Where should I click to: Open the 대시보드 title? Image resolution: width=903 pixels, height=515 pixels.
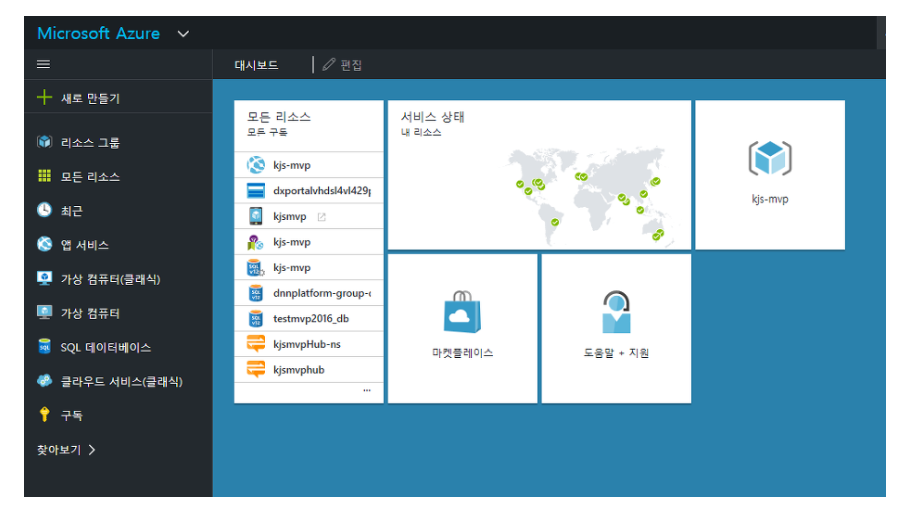[256, 65]
